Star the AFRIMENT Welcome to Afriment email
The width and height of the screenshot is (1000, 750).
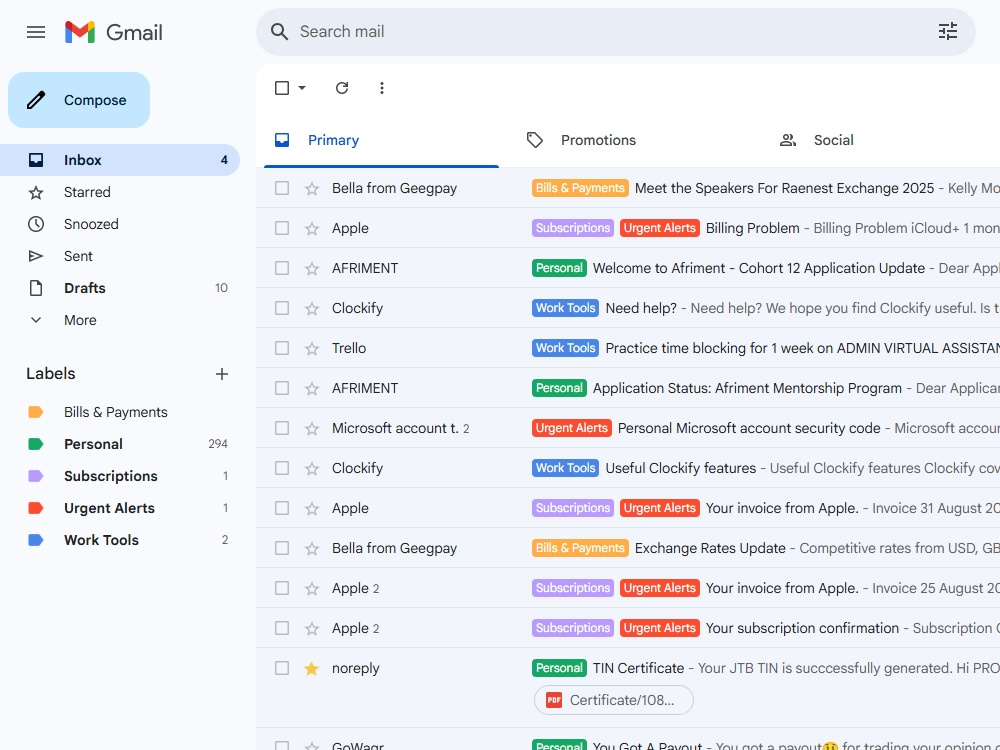pyautogui.click(x=311, y=268)
